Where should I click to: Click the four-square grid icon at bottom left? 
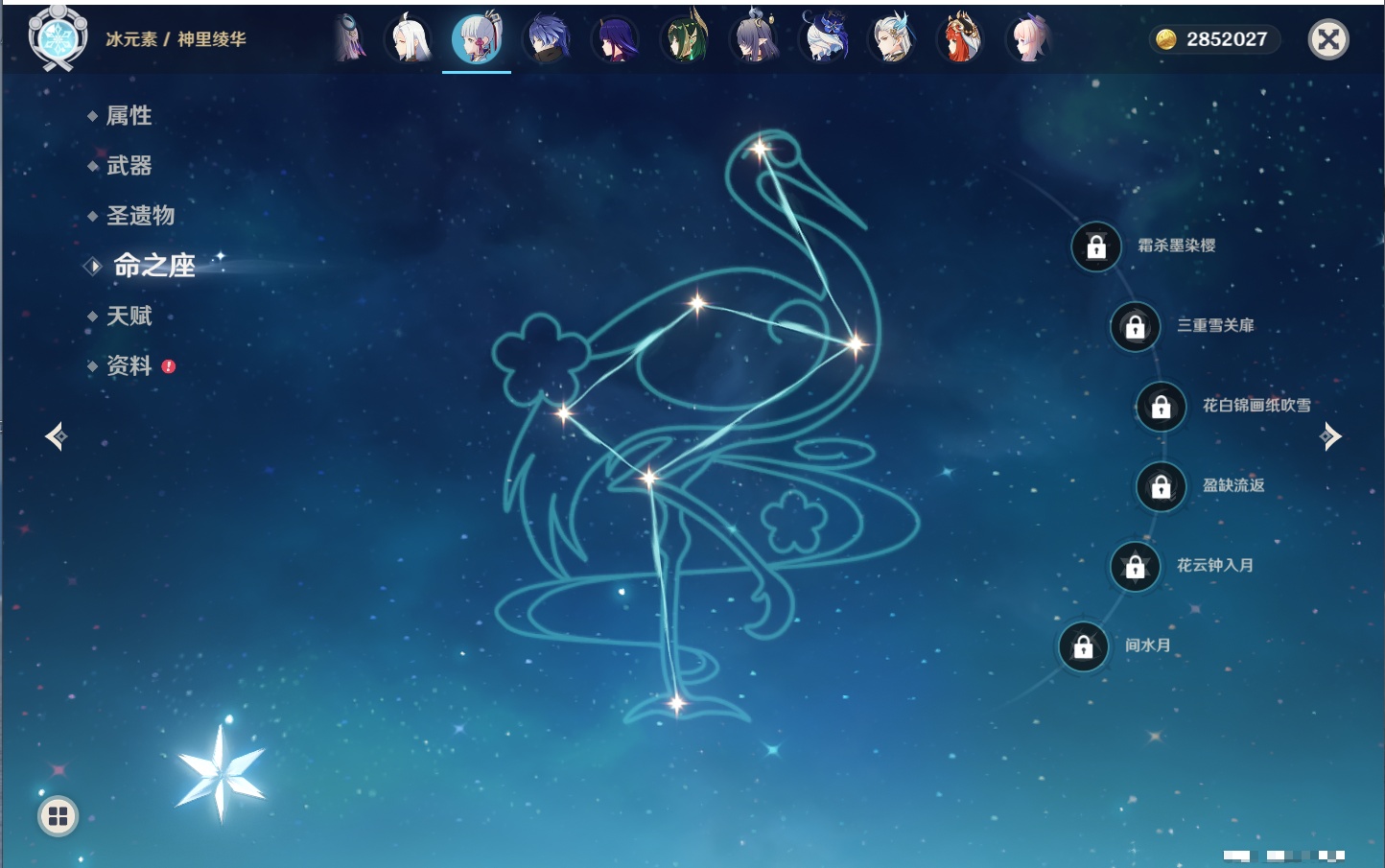[58, 816]
